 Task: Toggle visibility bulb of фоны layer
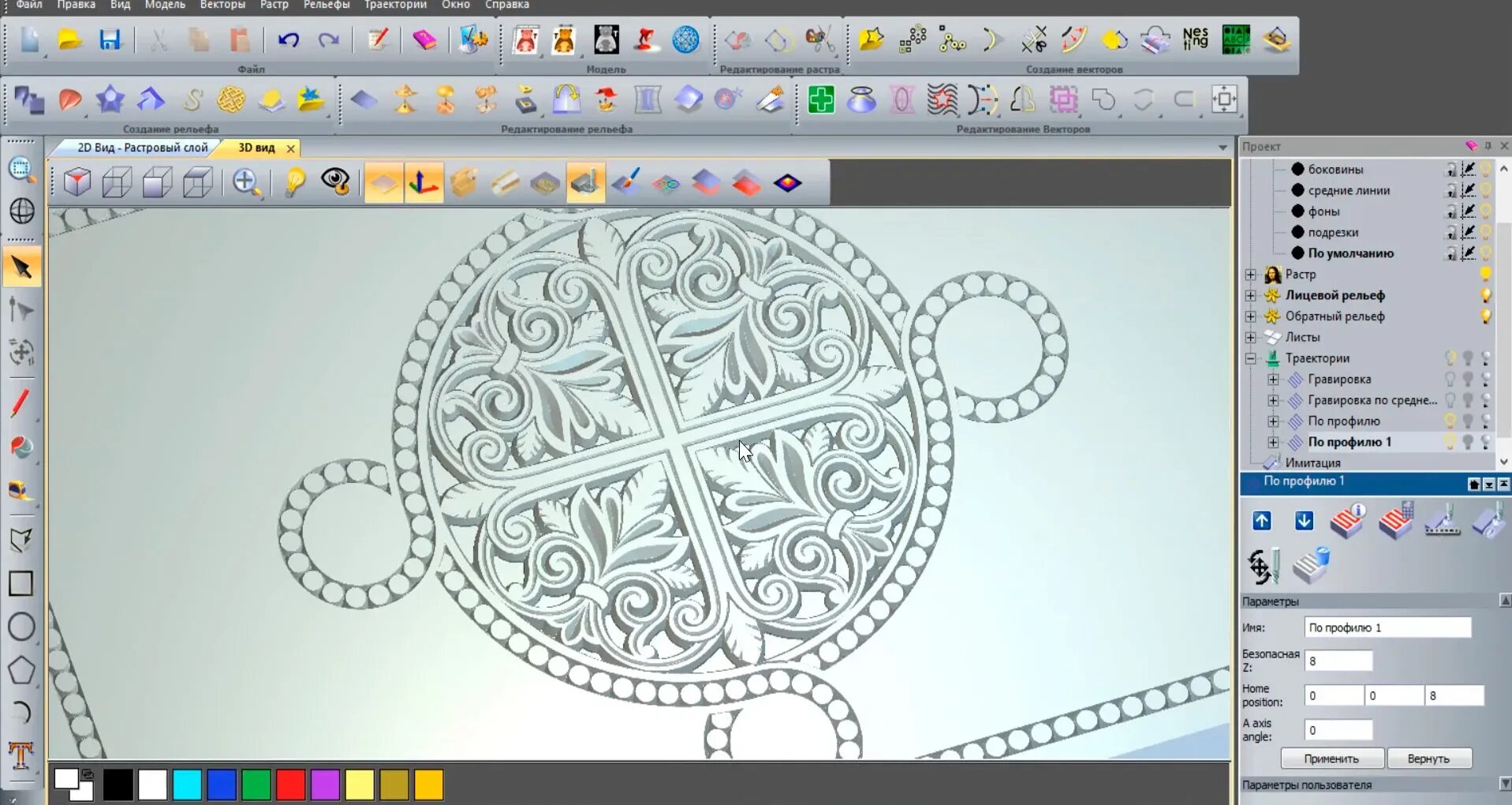1486,212
